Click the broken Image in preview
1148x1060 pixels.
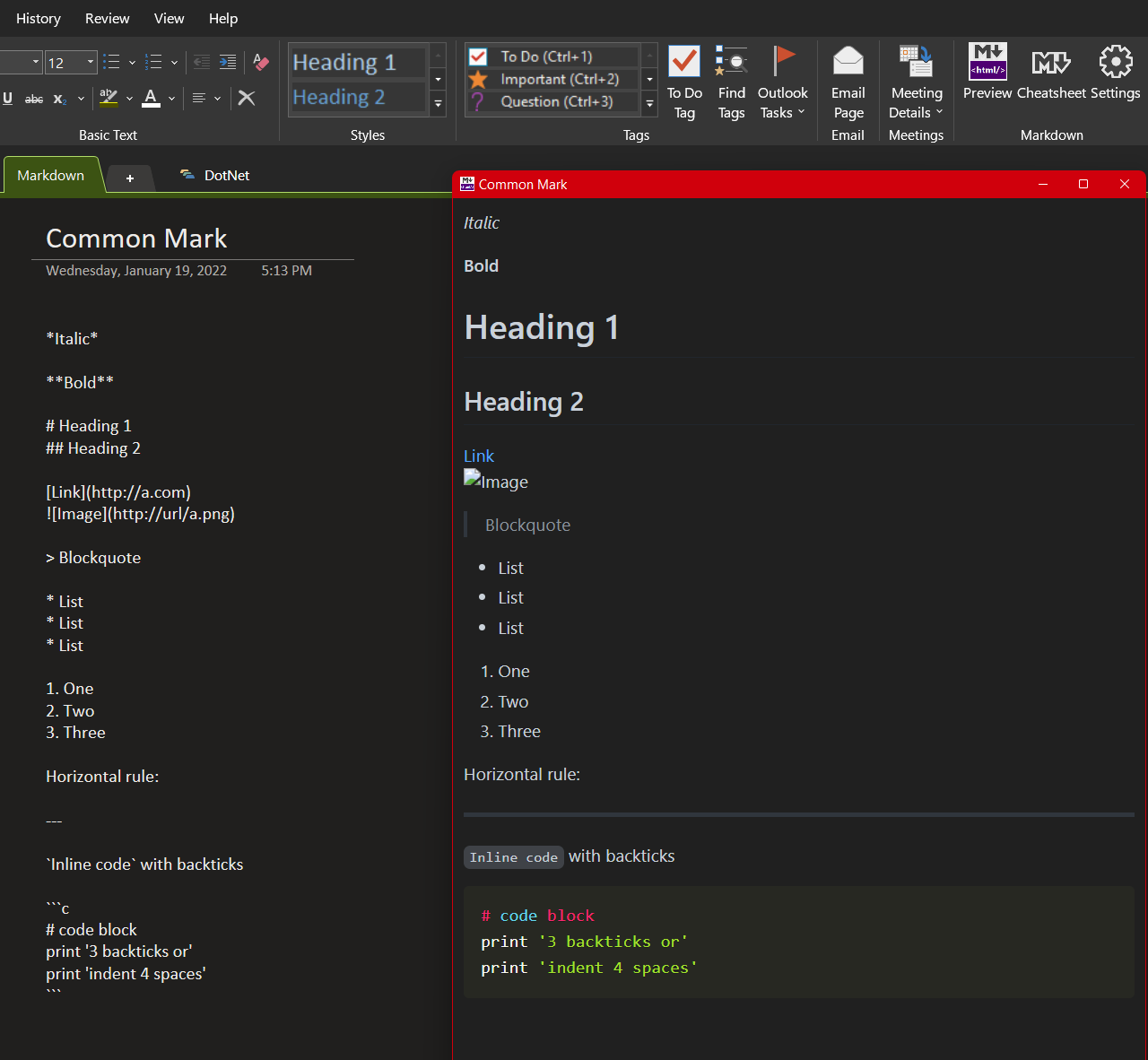point(496,481)
